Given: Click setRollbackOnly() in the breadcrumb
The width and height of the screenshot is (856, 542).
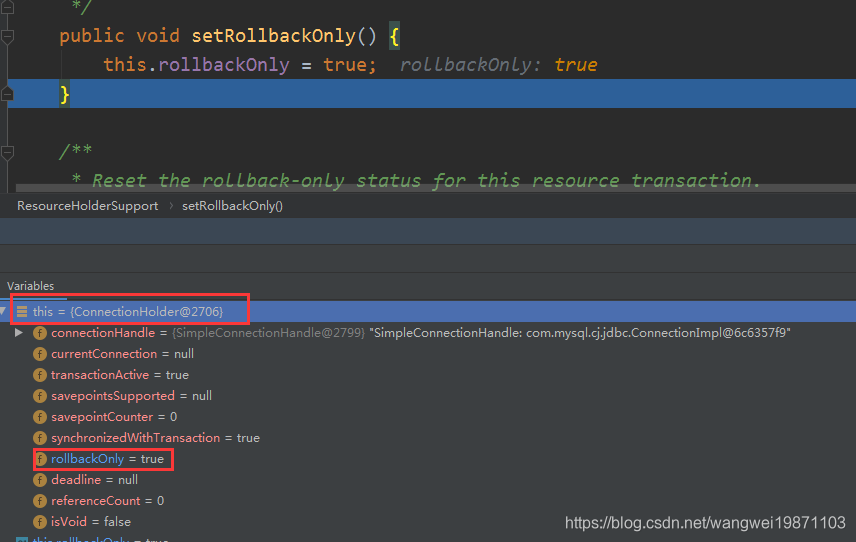Looking at the screenshot, I should point(232,206).
